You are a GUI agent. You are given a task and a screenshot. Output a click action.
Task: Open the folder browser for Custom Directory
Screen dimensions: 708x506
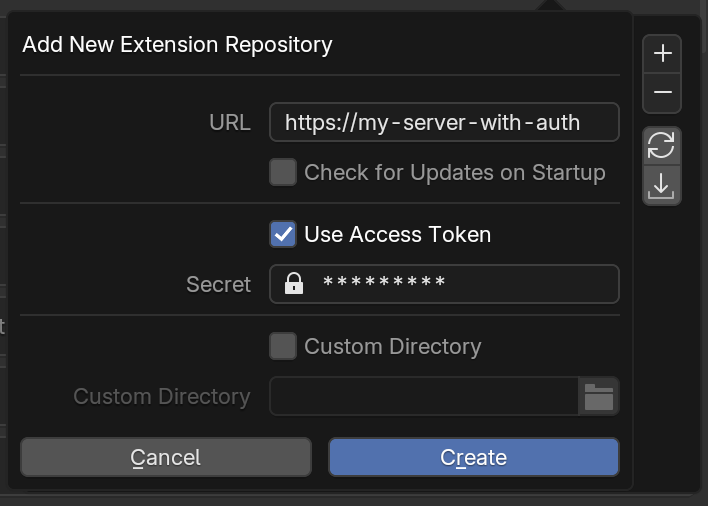pyautogui.click(x=599, y=396)
